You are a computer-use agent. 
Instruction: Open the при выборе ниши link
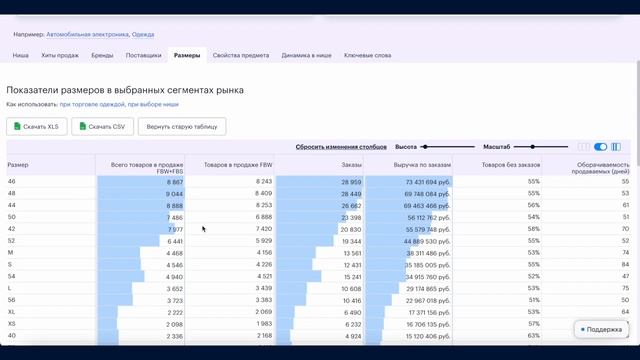point(153,104)
